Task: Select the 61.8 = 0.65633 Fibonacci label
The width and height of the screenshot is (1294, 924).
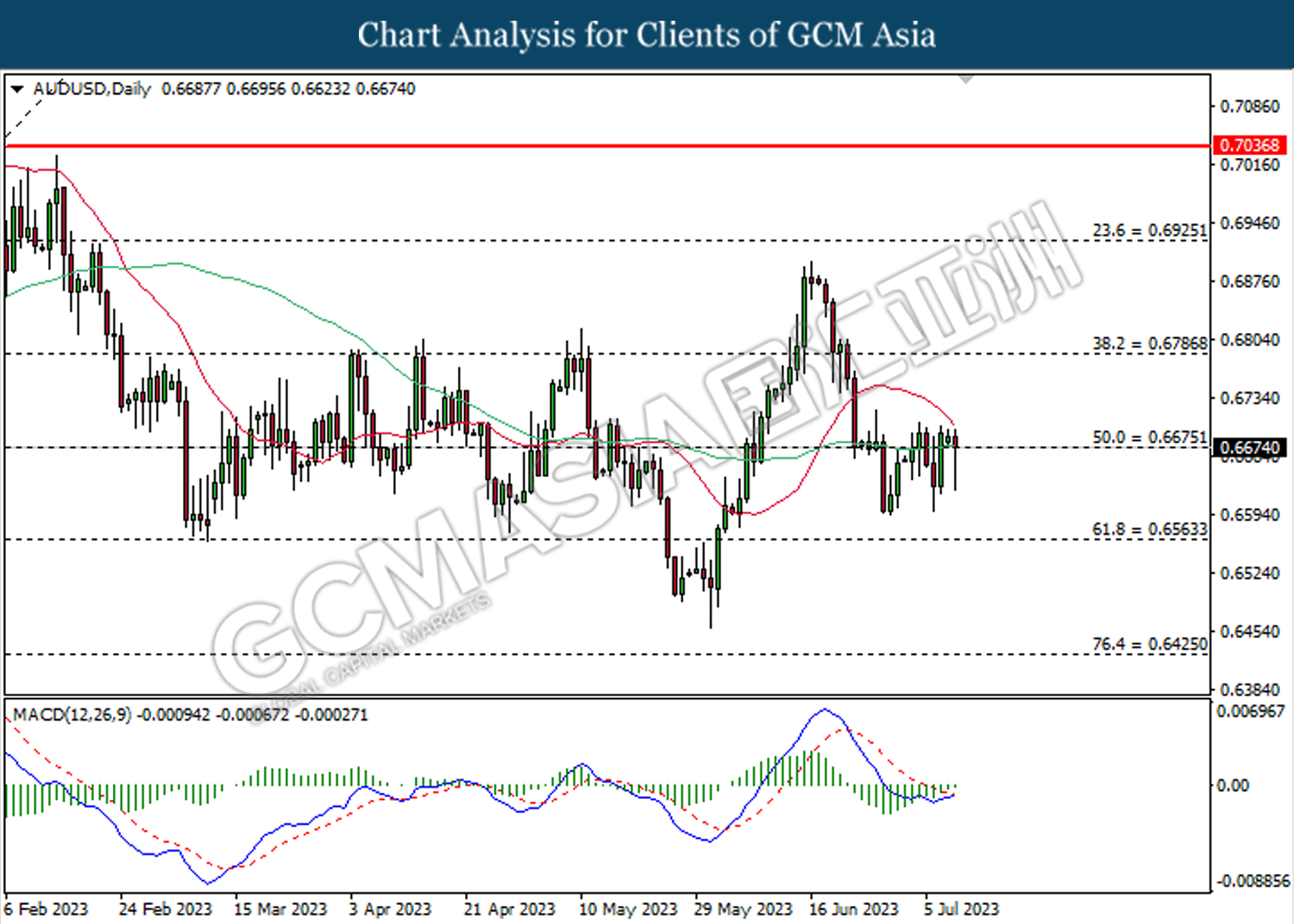Action: coord(1149,529)
